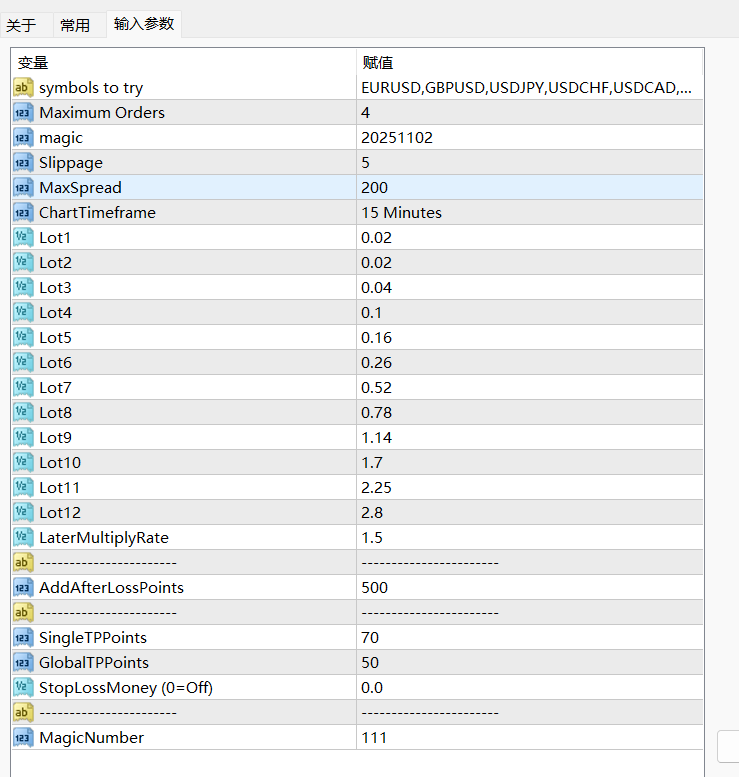Click the double icon beside Lot6

(x=23, y=362)
